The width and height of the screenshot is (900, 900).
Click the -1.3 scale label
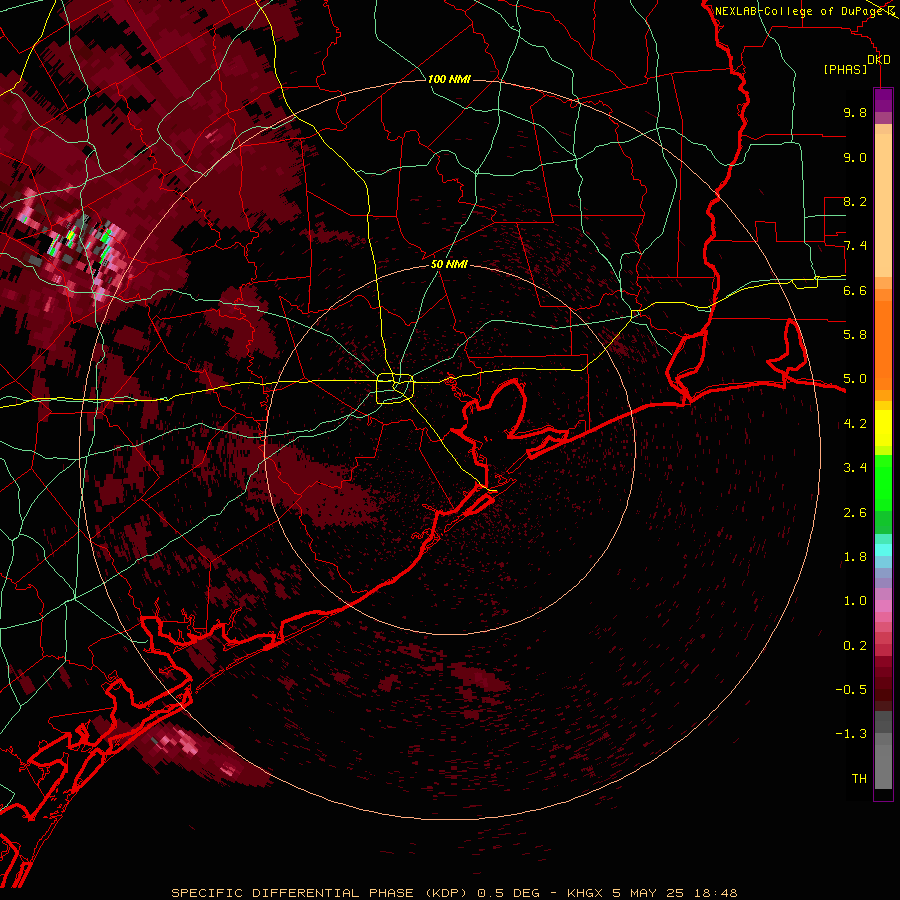pyautogui.click(x=851, y=734)
